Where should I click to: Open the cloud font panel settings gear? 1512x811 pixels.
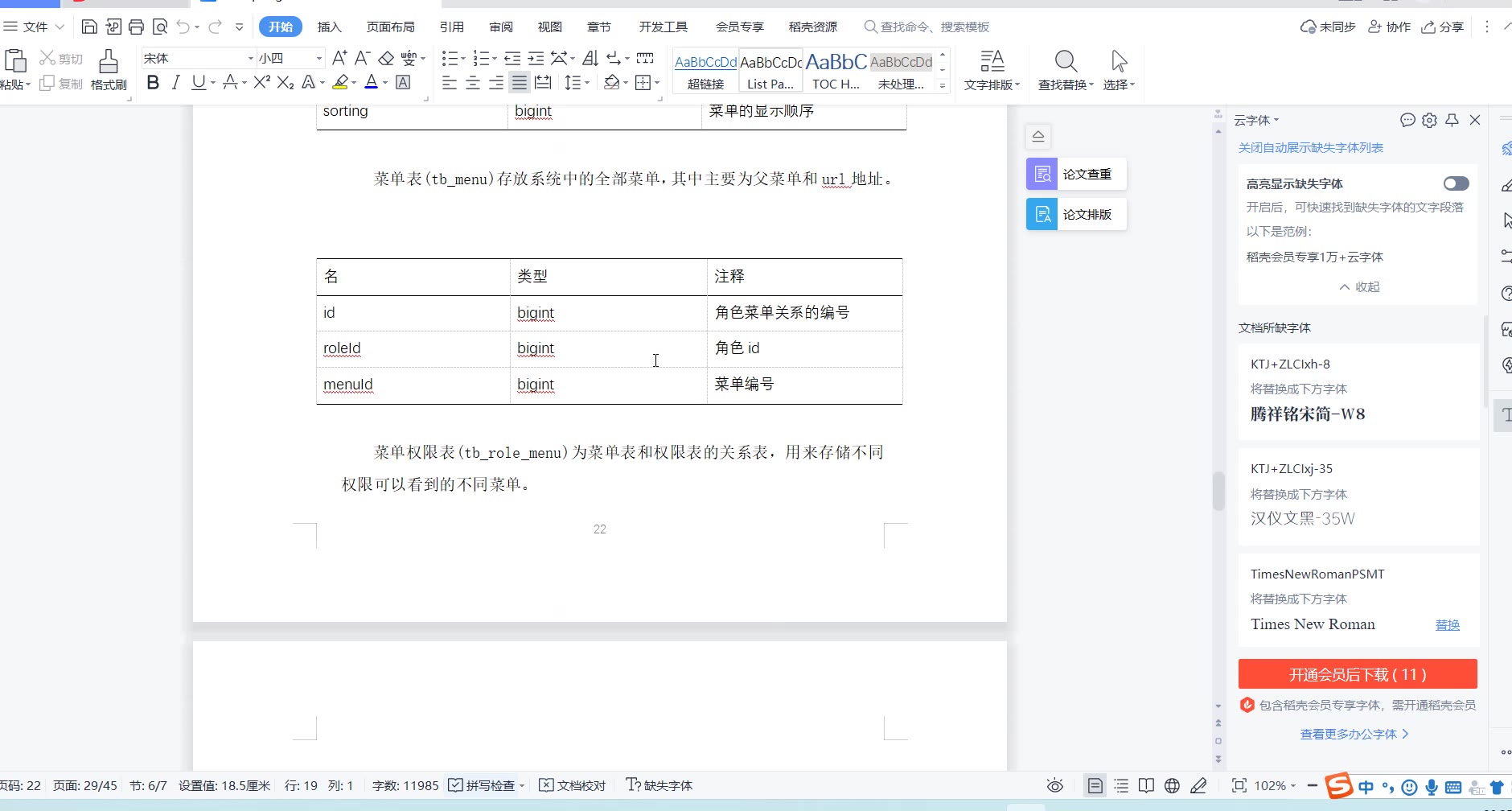(x=1429, y=121)
